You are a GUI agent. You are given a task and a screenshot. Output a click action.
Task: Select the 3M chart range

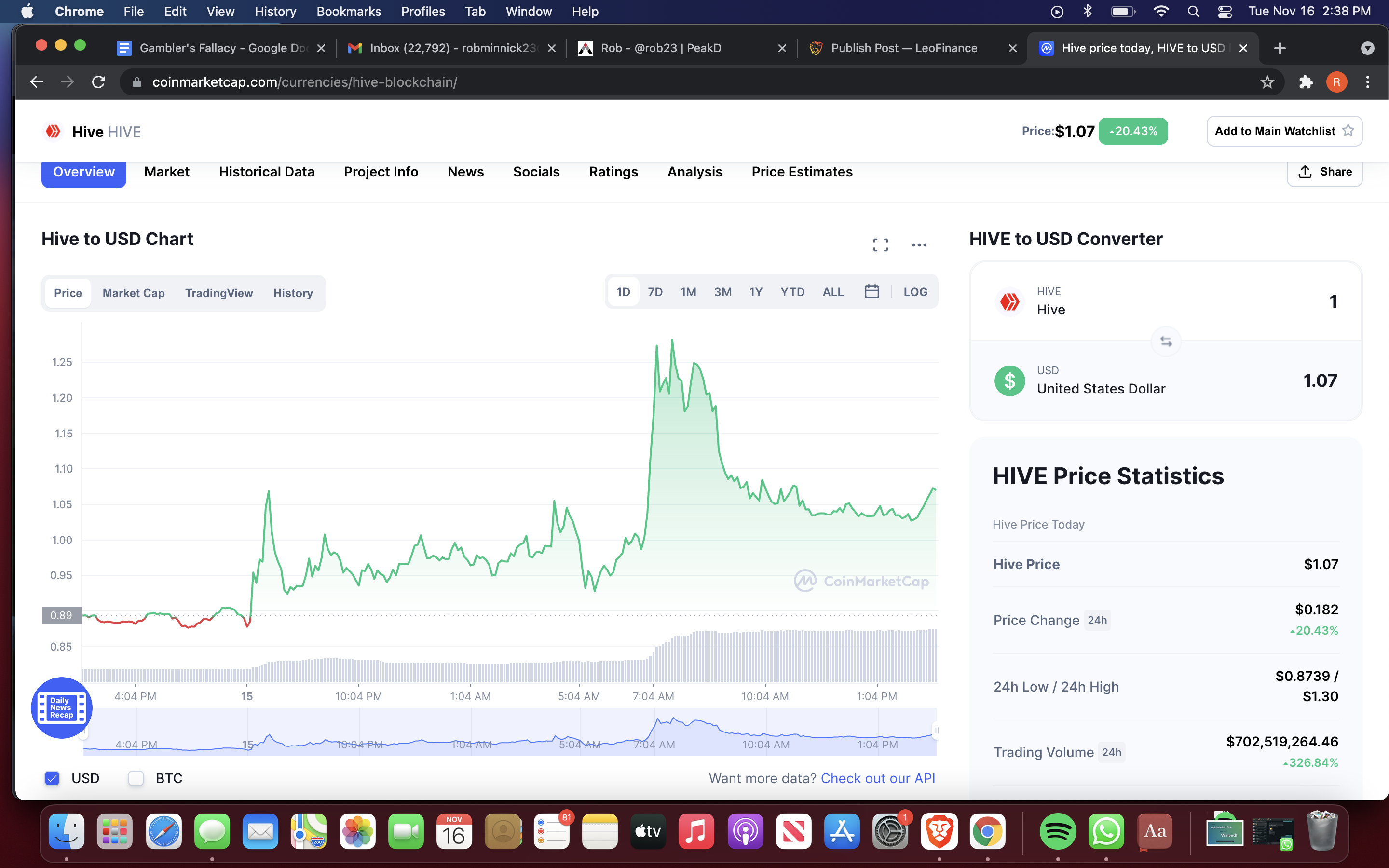(x=722, y=292)
